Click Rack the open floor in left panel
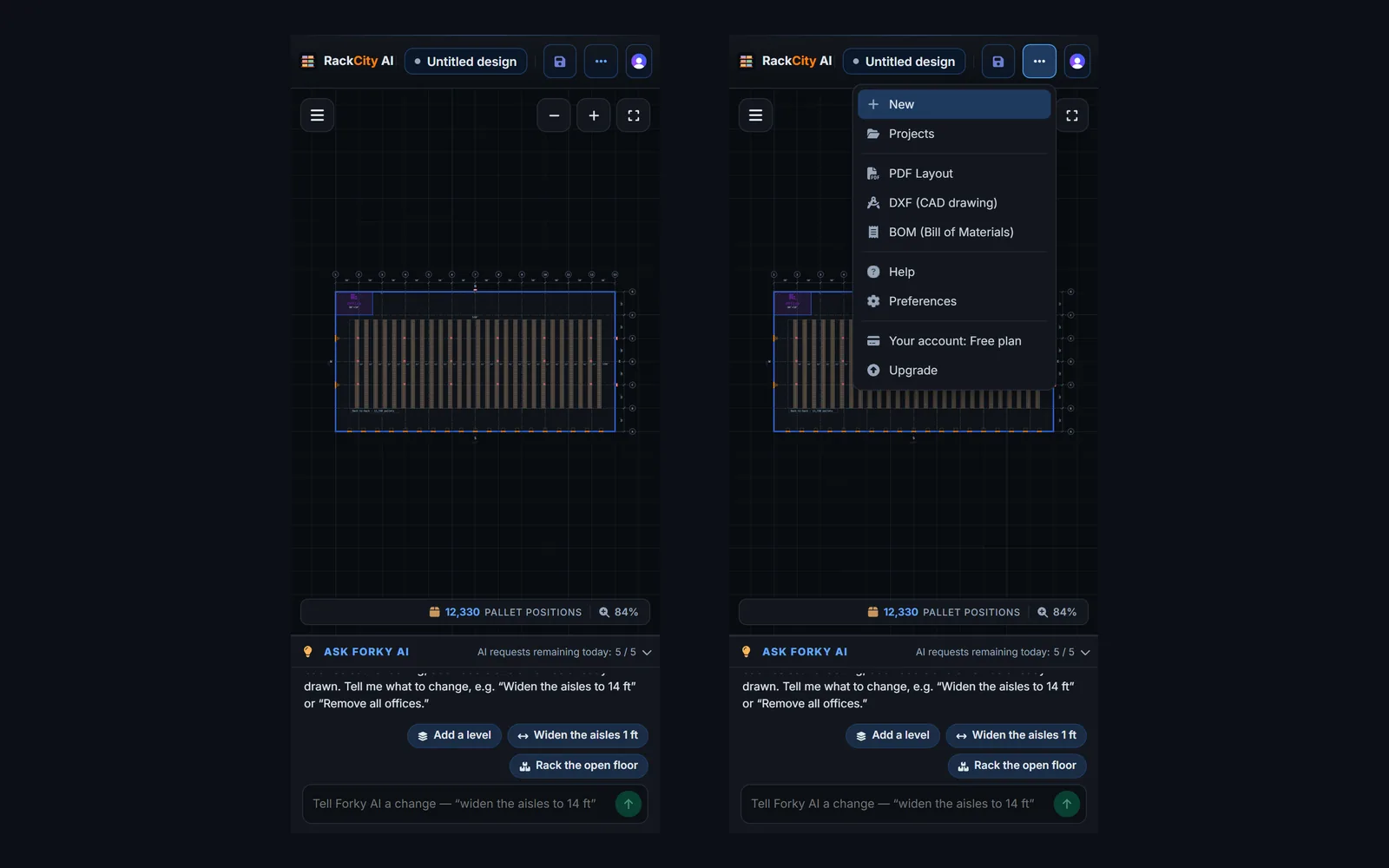Viewport: 1389px width, 868px height. point(579,766)
